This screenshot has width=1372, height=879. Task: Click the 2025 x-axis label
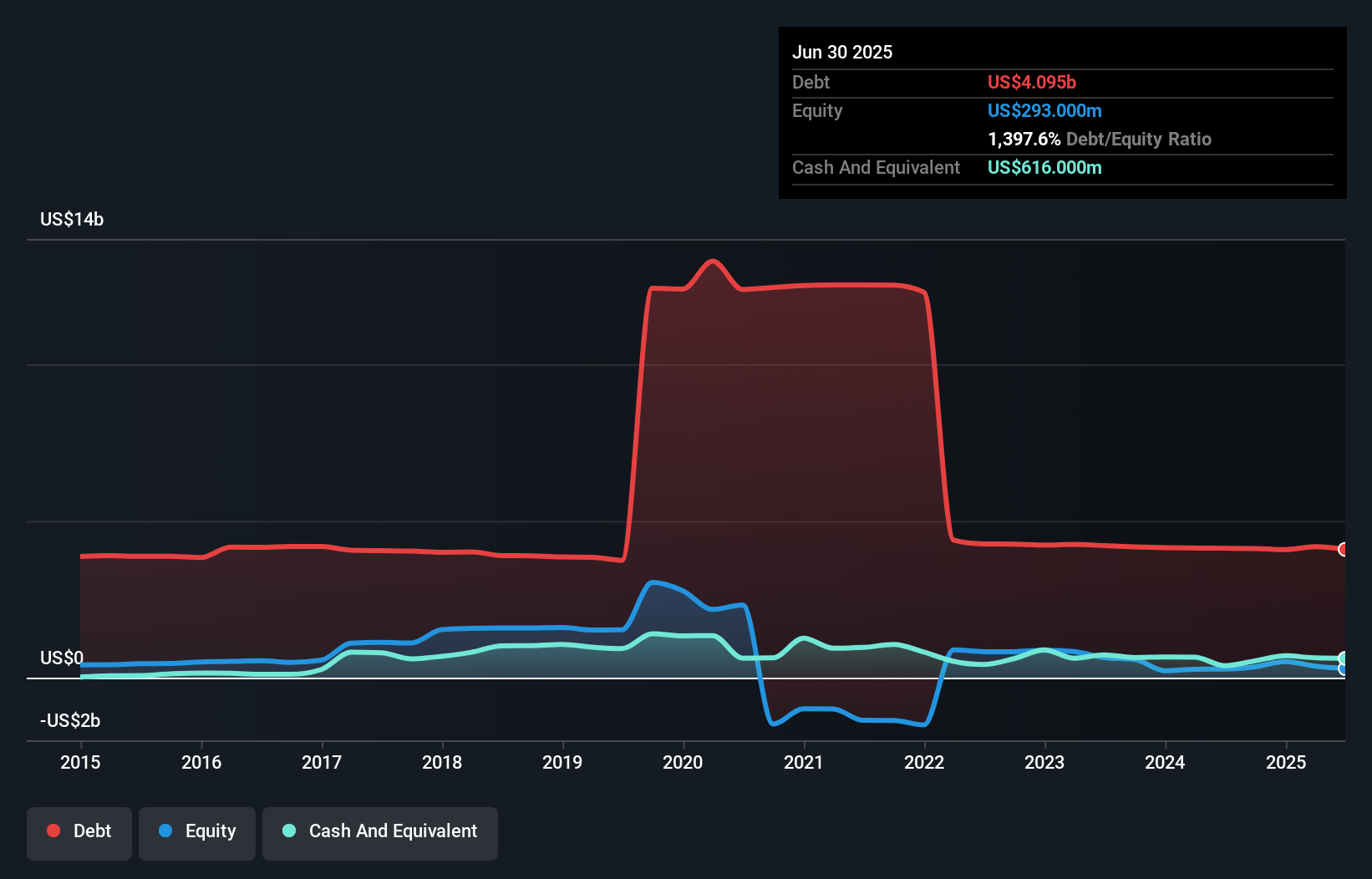pos(1286,762)
